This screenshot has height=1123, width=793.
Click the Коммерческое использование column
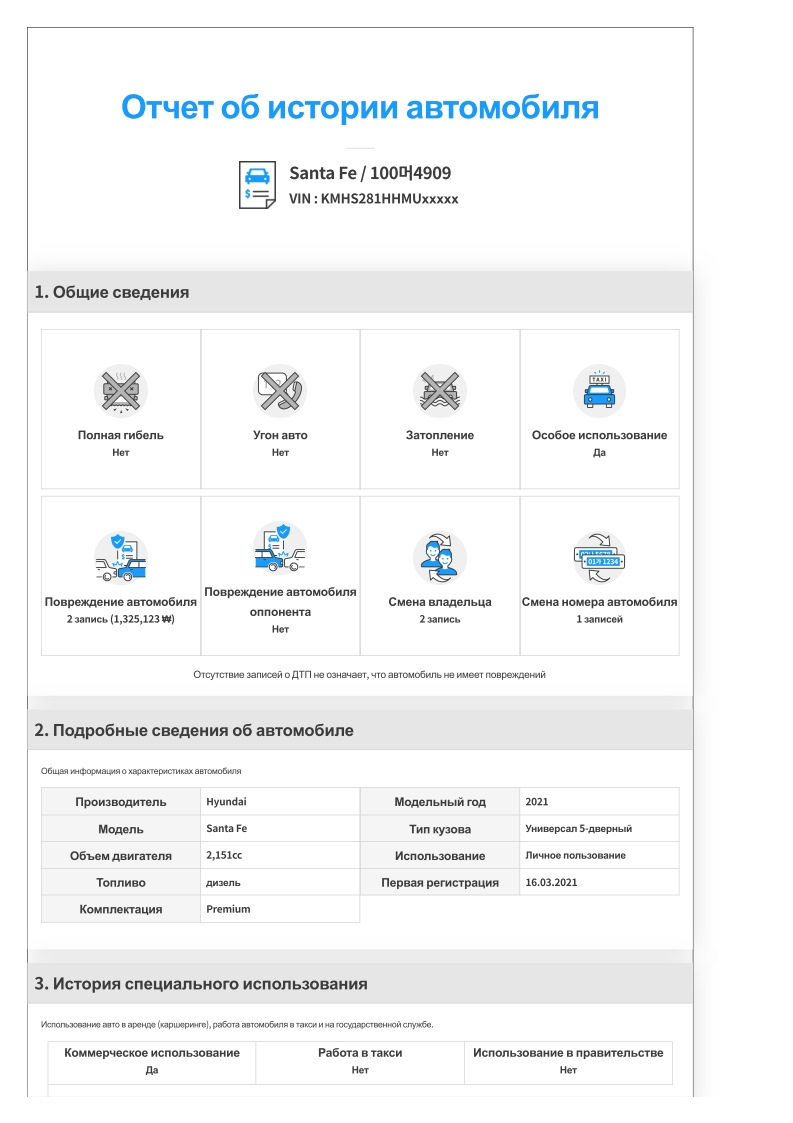(x=152, y=1061)
